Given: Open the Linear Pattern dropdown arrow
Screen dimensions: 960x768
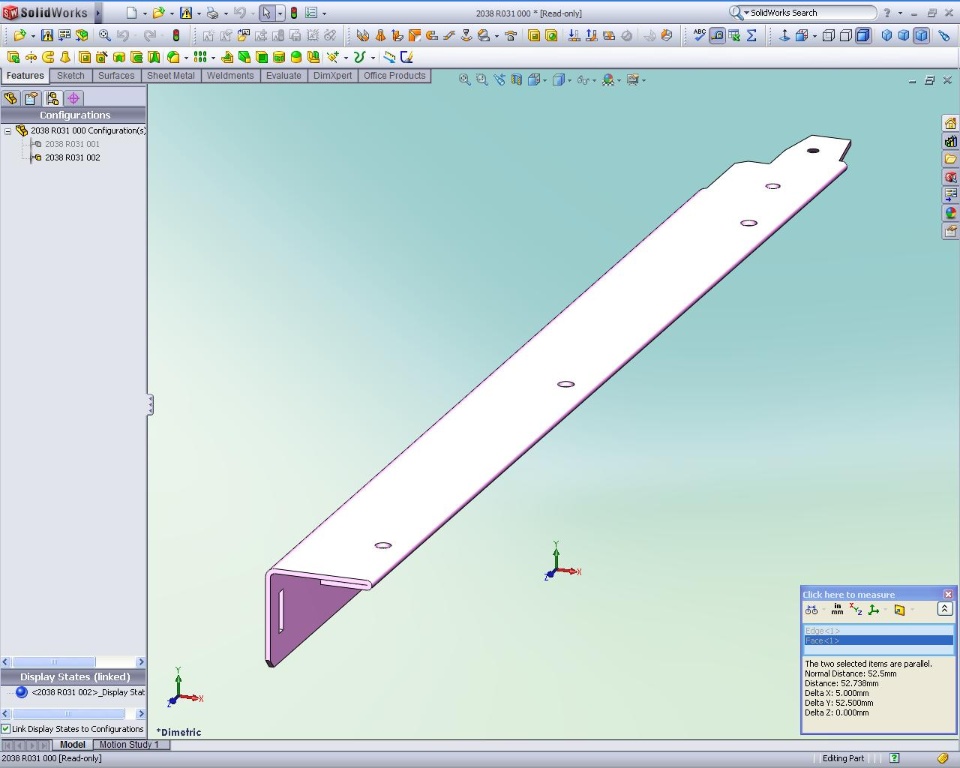Looking at the screenshot, I should point(213,58).
